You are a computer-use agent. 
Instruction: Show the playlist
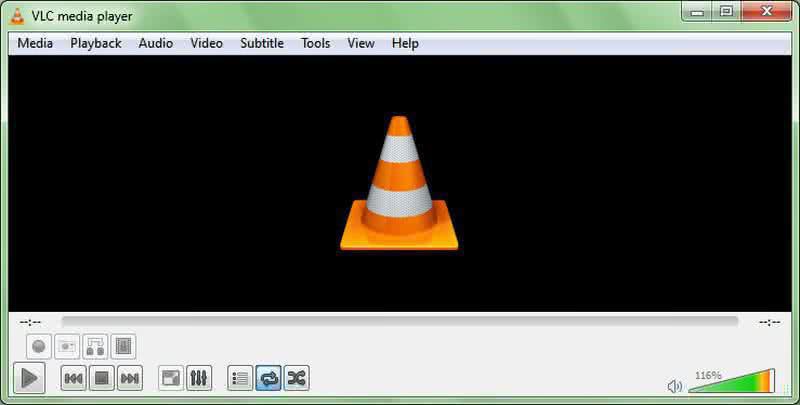tap(240, 378)
